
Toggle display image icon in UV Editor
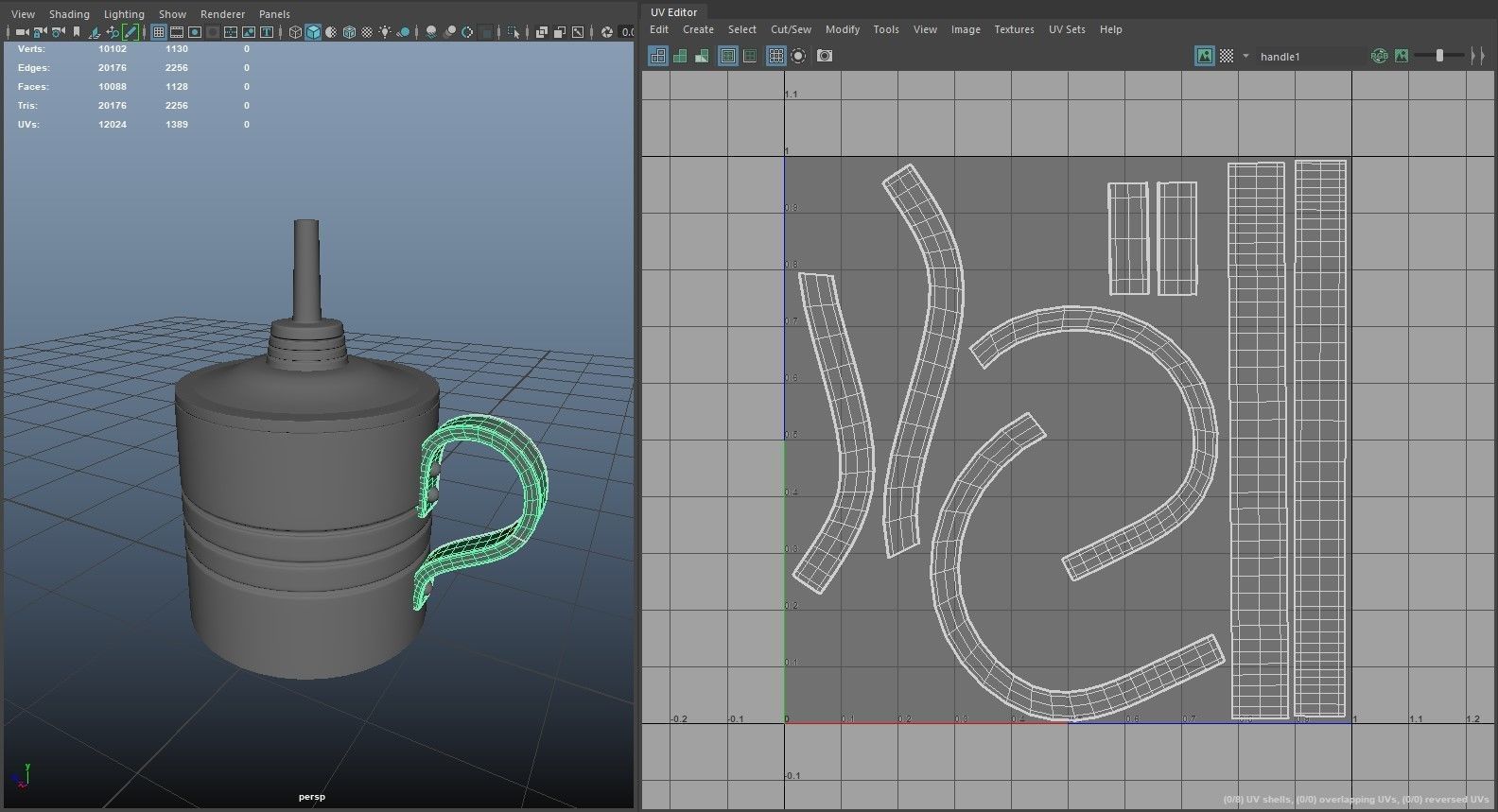tap(1204, 56)
